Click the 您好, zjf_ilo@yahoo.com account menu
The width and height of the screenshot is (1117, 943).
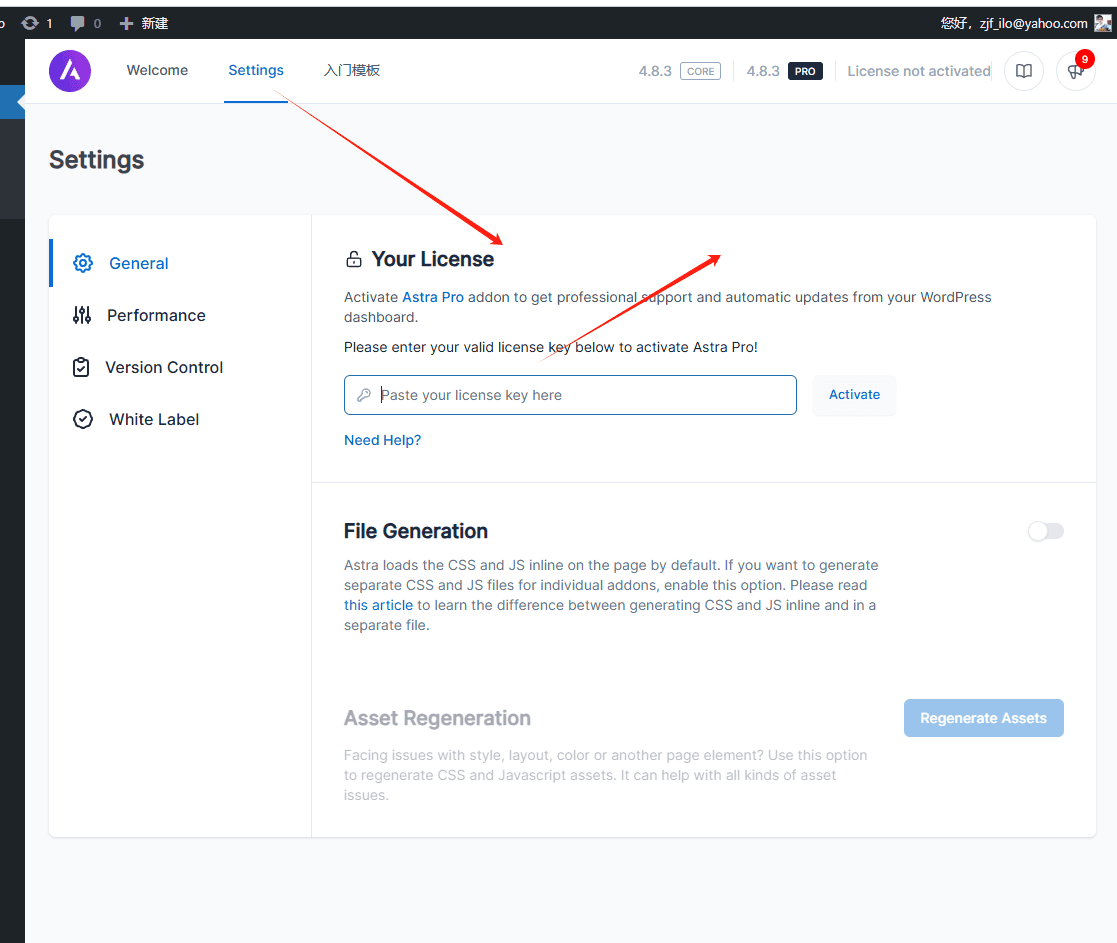tap(1026, 23)
